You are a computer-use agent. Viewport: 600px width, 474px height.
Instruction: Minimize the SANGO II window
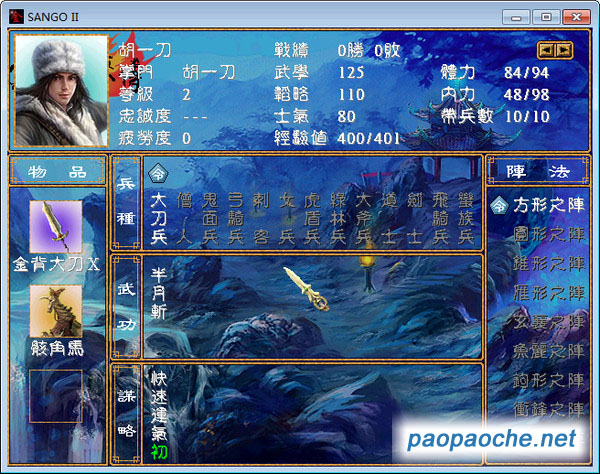tap(516, 17)
